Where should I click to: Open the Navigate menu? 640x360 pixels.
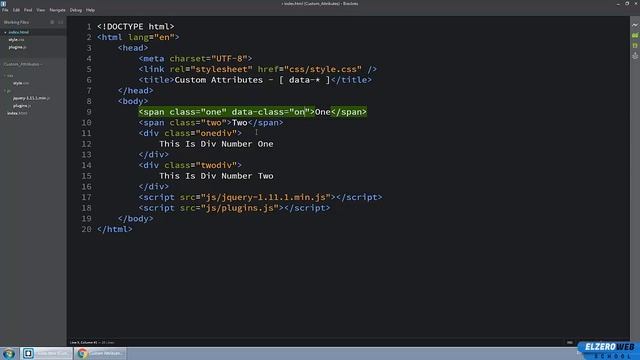[58, 10]
